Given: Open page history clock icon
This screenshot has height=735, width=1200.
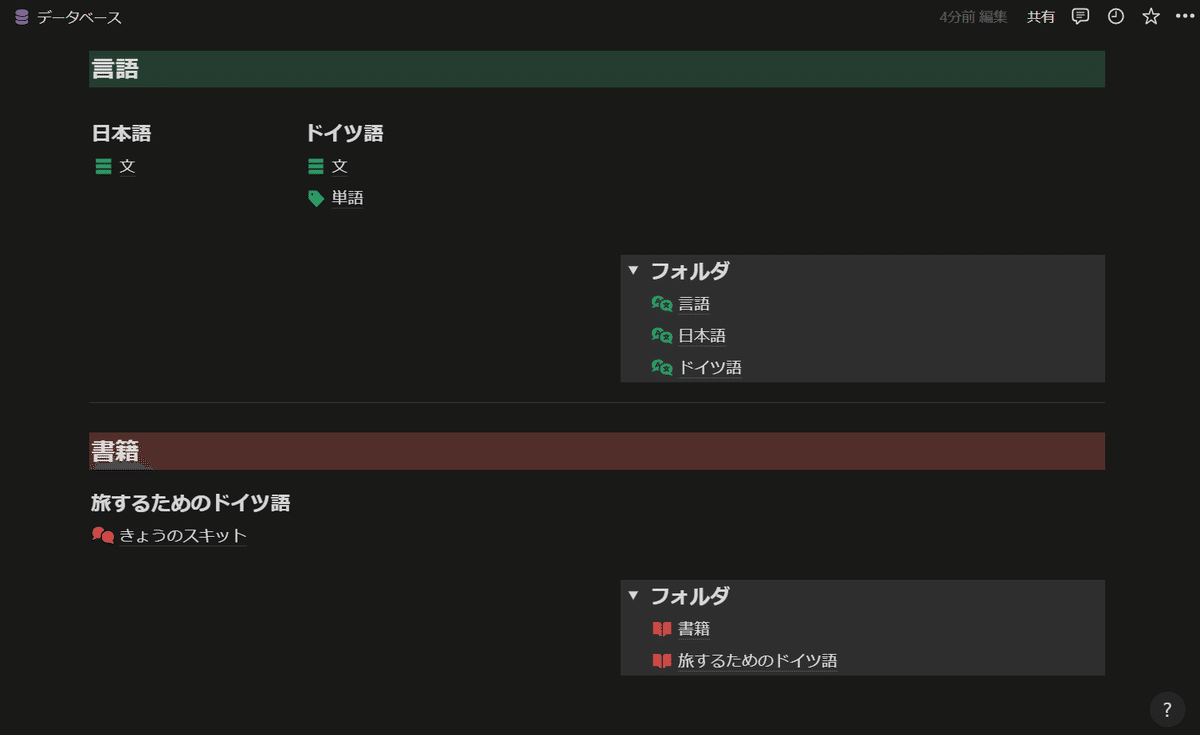Looking at the screenshot, I should (1116, 16).
